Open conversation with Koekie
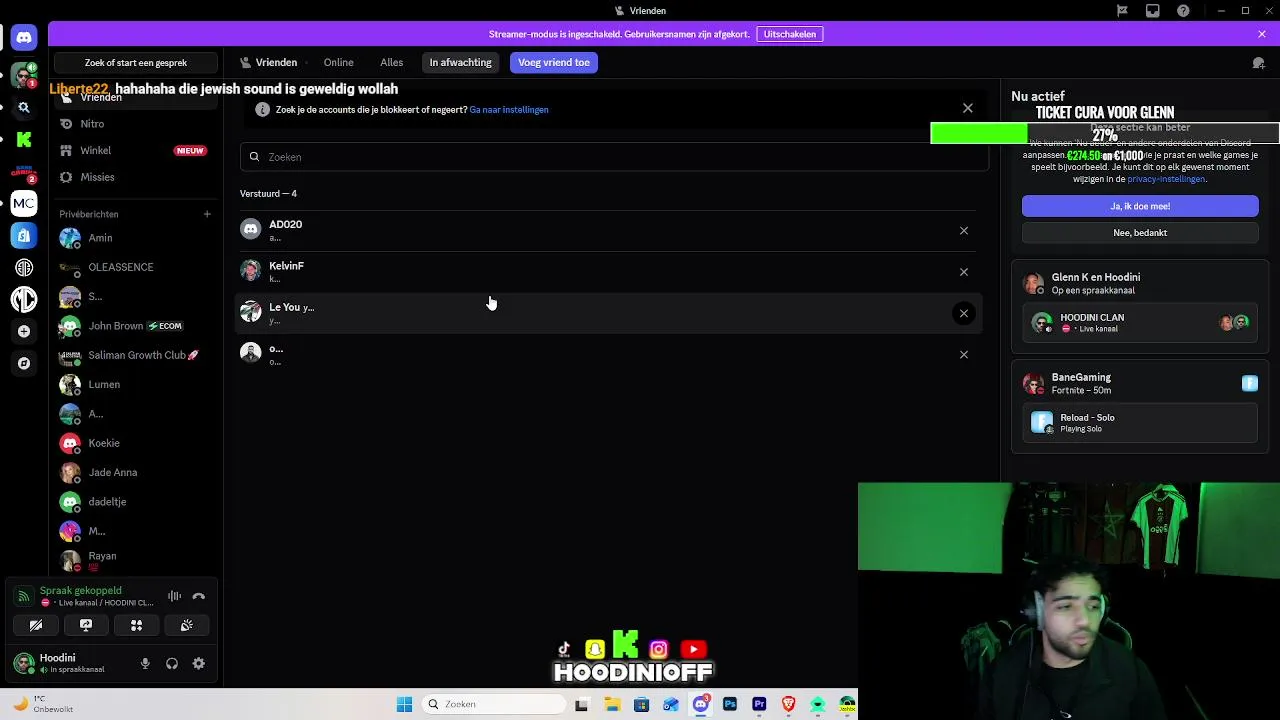 tap(135, 443)
